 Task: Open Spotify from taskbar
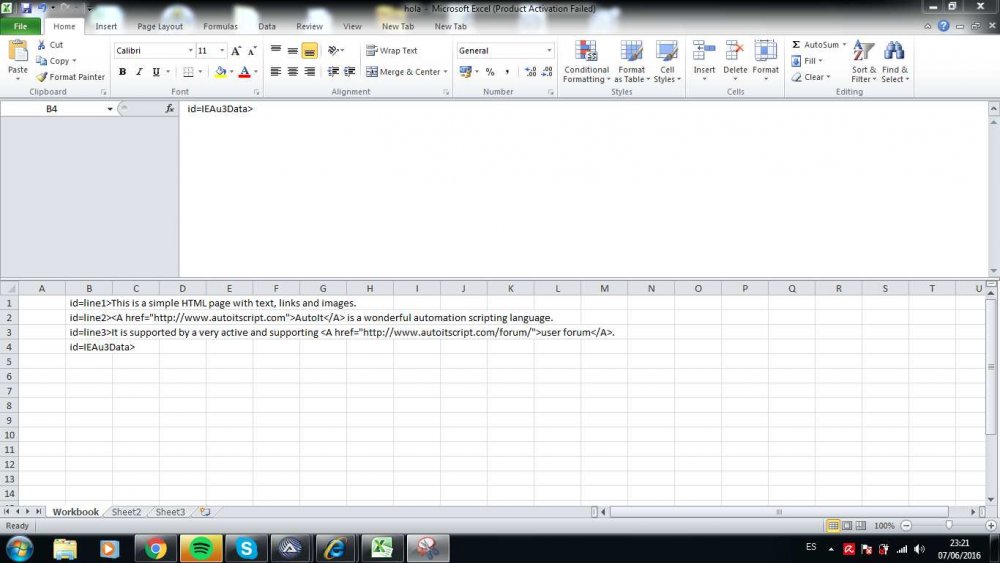(x=201, y=548)
